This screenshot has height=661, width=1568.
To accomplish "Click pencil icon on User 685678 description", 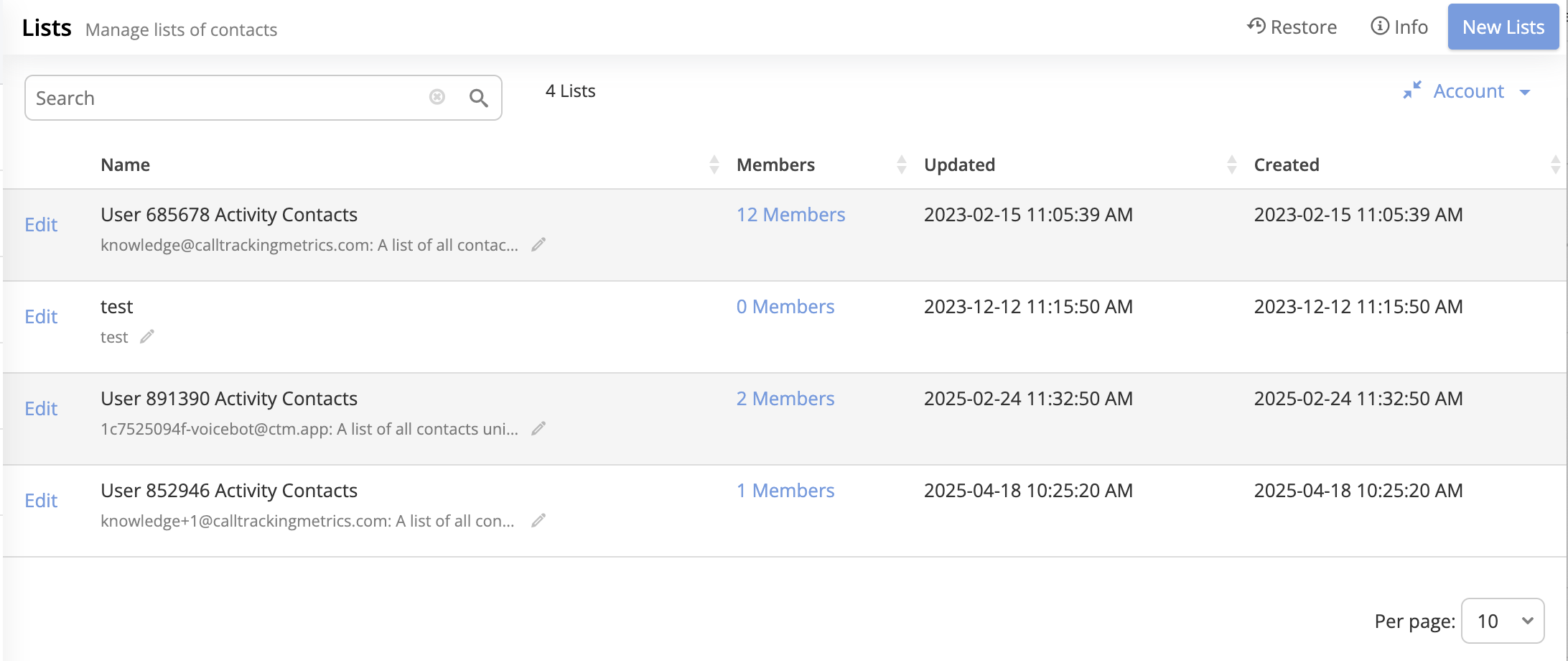I will tap(538, 245).
